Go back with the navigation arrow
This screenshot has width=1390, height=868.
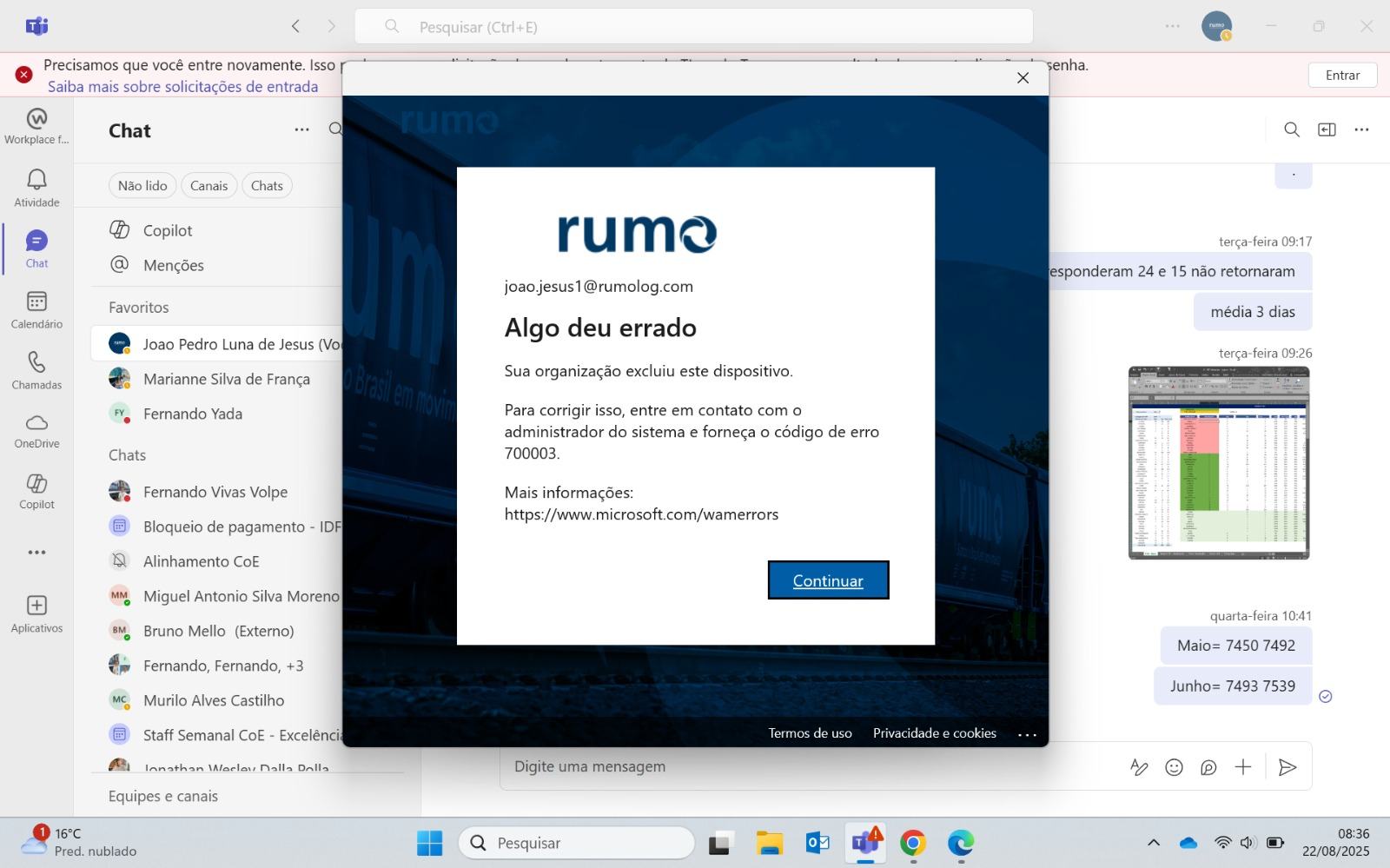pos(296,26)
